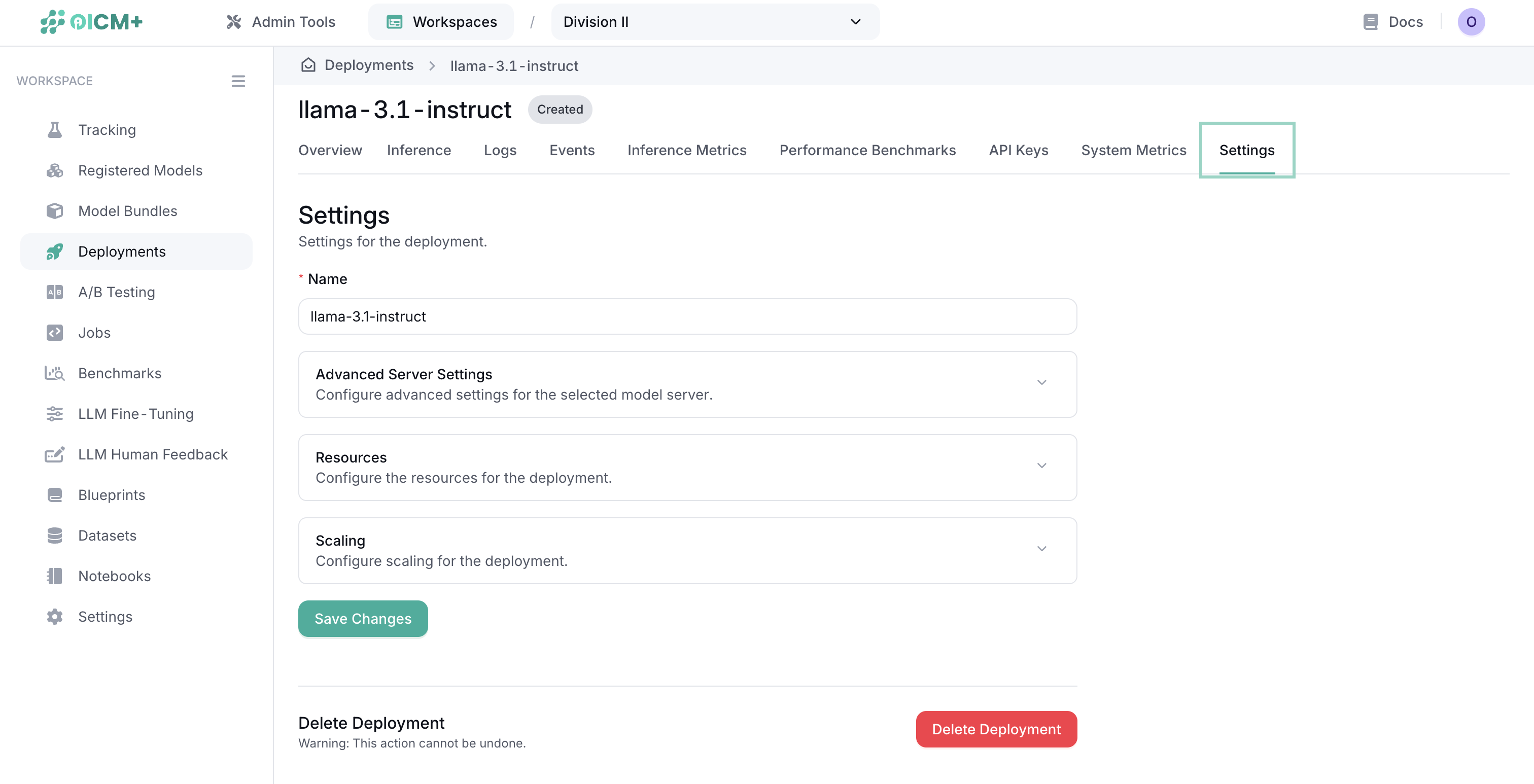Screen dimensions: 1534x784
Task: Select Deployments in the sidebar
Action: pyautogui.click(x=121, y=251)
